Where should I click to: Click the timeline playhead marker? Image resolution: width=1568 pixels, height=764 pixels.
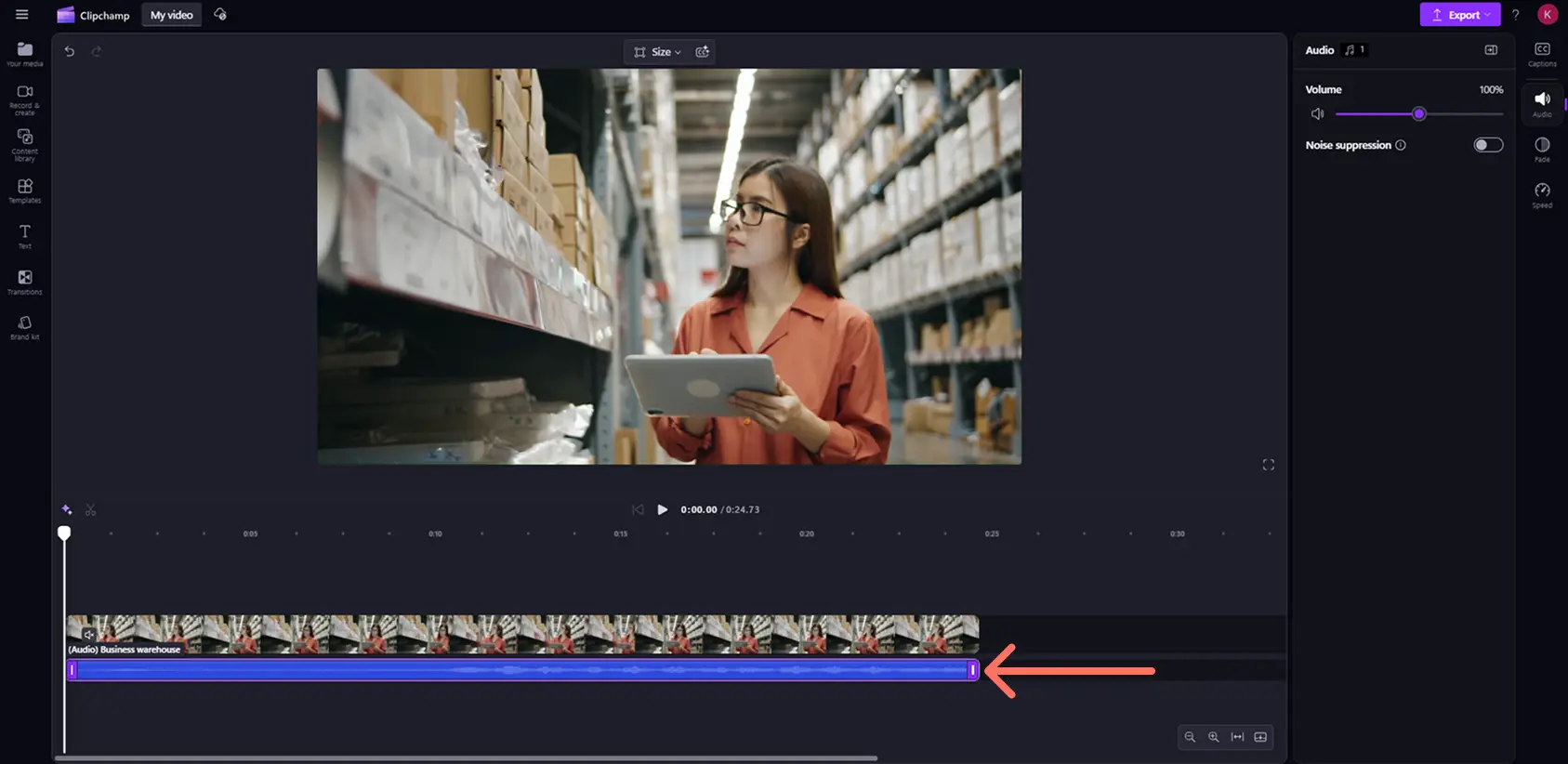pos(64,533)
